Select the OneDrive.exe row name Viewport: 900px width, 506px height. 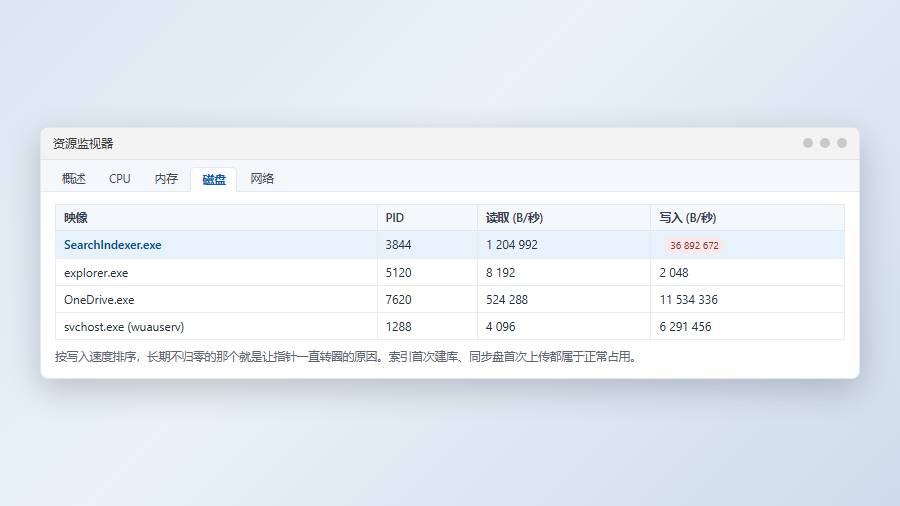tap(99, 300)
